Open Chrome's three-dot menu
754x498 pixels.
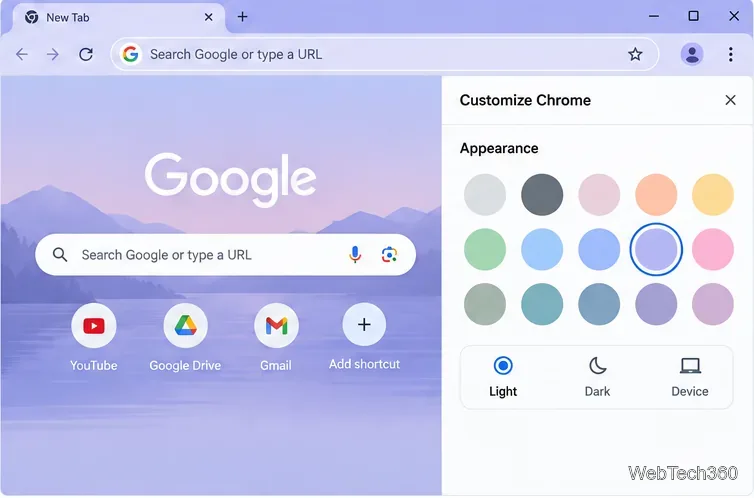pyautogui.click(x=730, y=54)
